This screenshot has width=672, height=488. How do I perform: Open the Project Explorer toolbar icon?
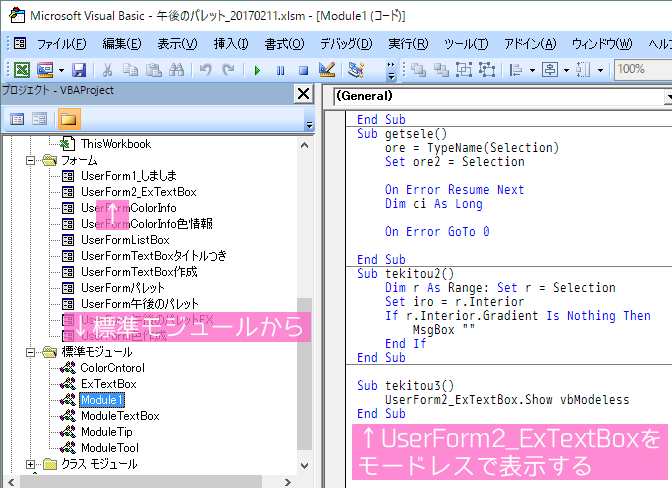coord(356,69)
